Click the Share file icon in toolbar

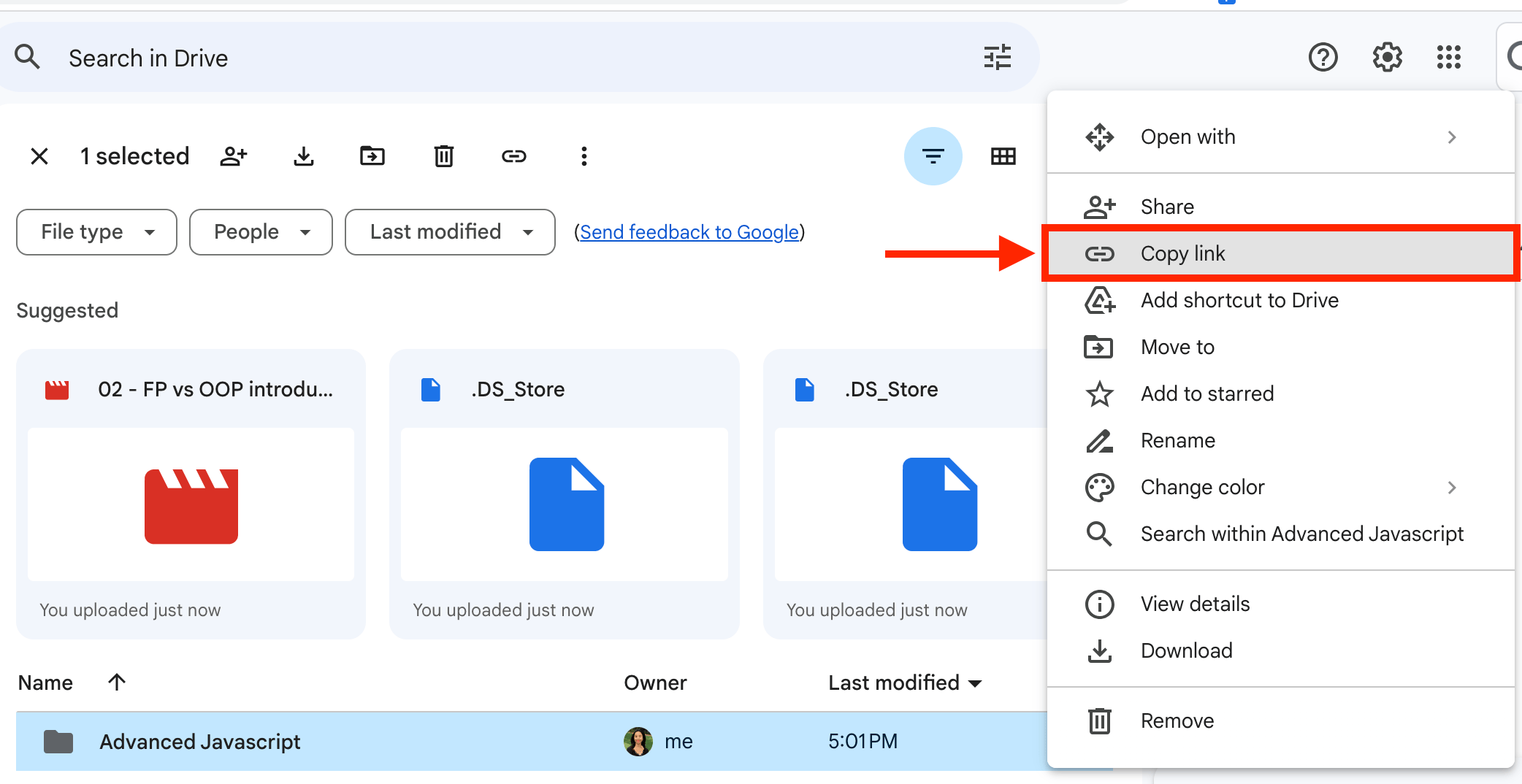pyautogui.click(x=233, y=155)
